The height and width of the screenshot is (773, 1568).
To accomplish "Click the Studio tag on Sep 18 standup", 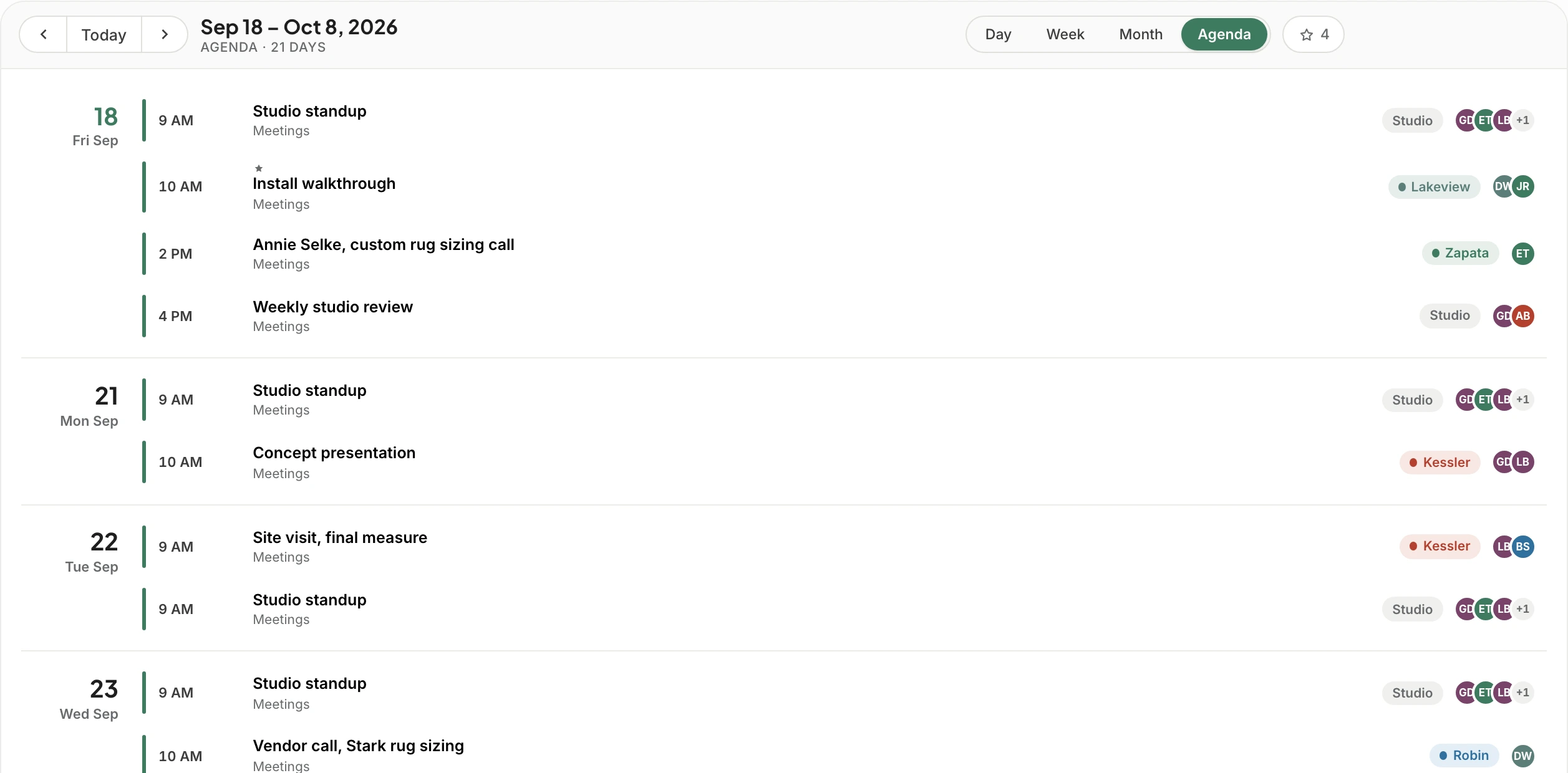I will pos(1412,121).
